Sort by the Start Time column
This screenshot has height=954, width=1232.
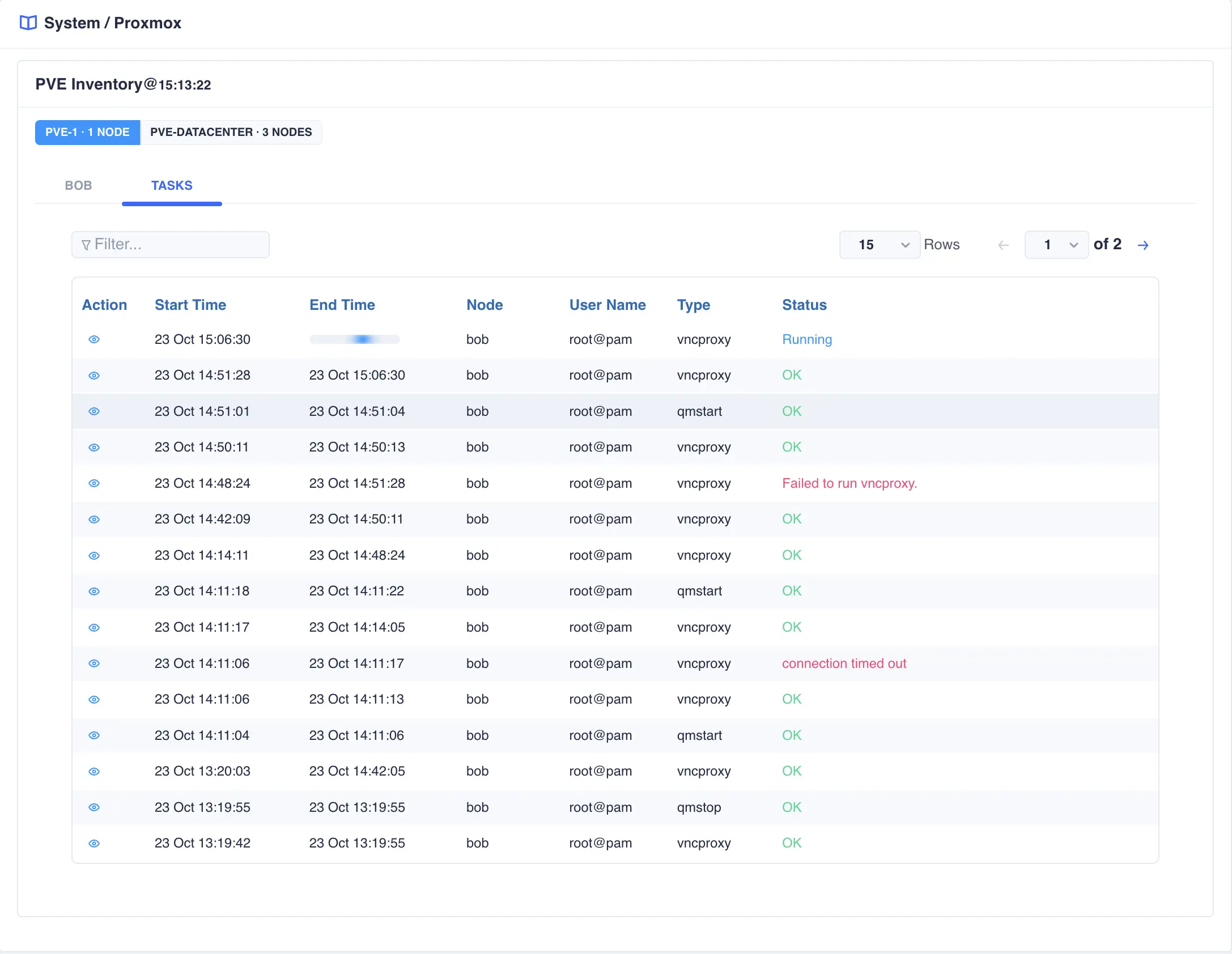coord(190,305)
